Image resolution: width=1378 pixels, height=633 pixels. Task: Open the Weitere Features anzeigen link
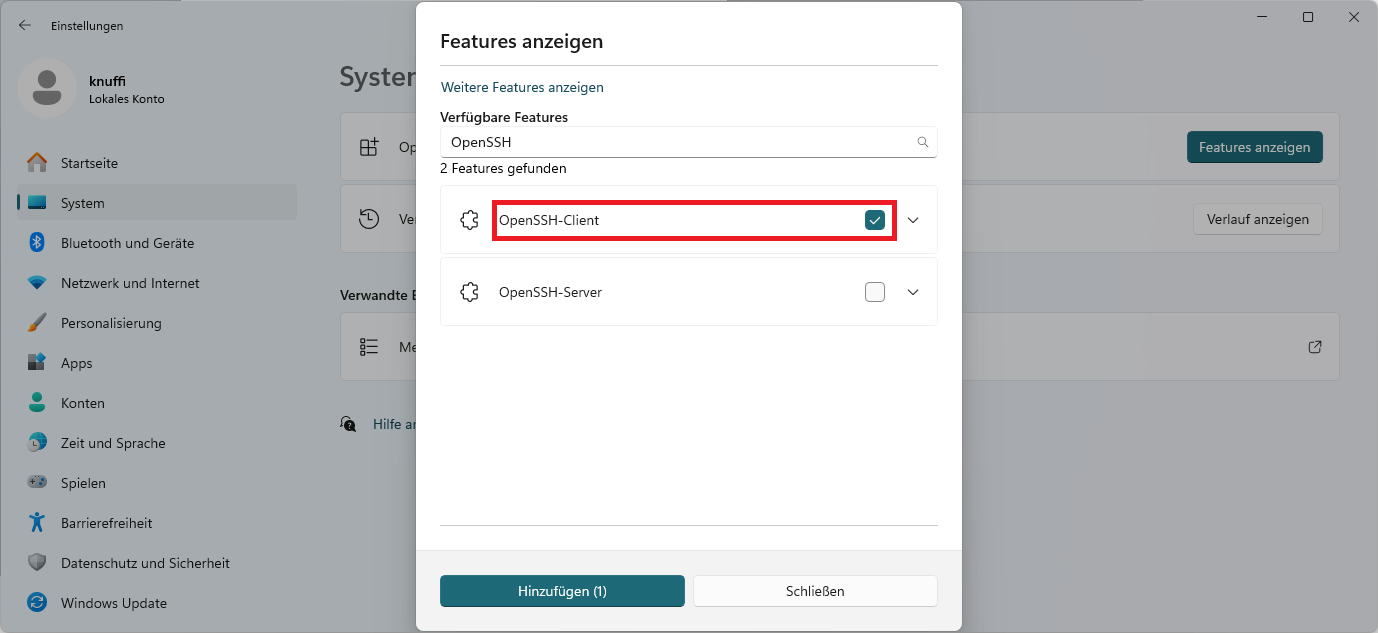(521, 87)
